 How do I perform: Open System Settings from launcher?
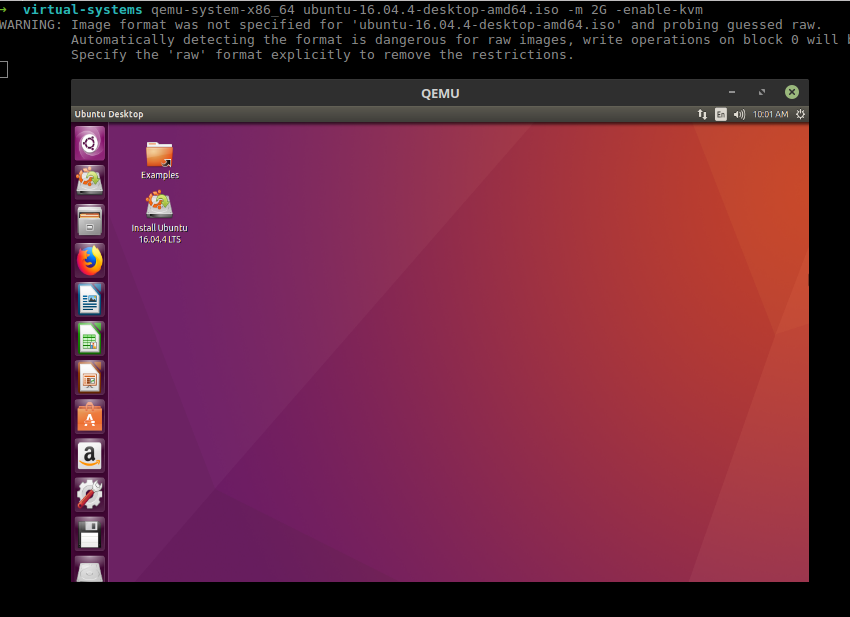89,494
